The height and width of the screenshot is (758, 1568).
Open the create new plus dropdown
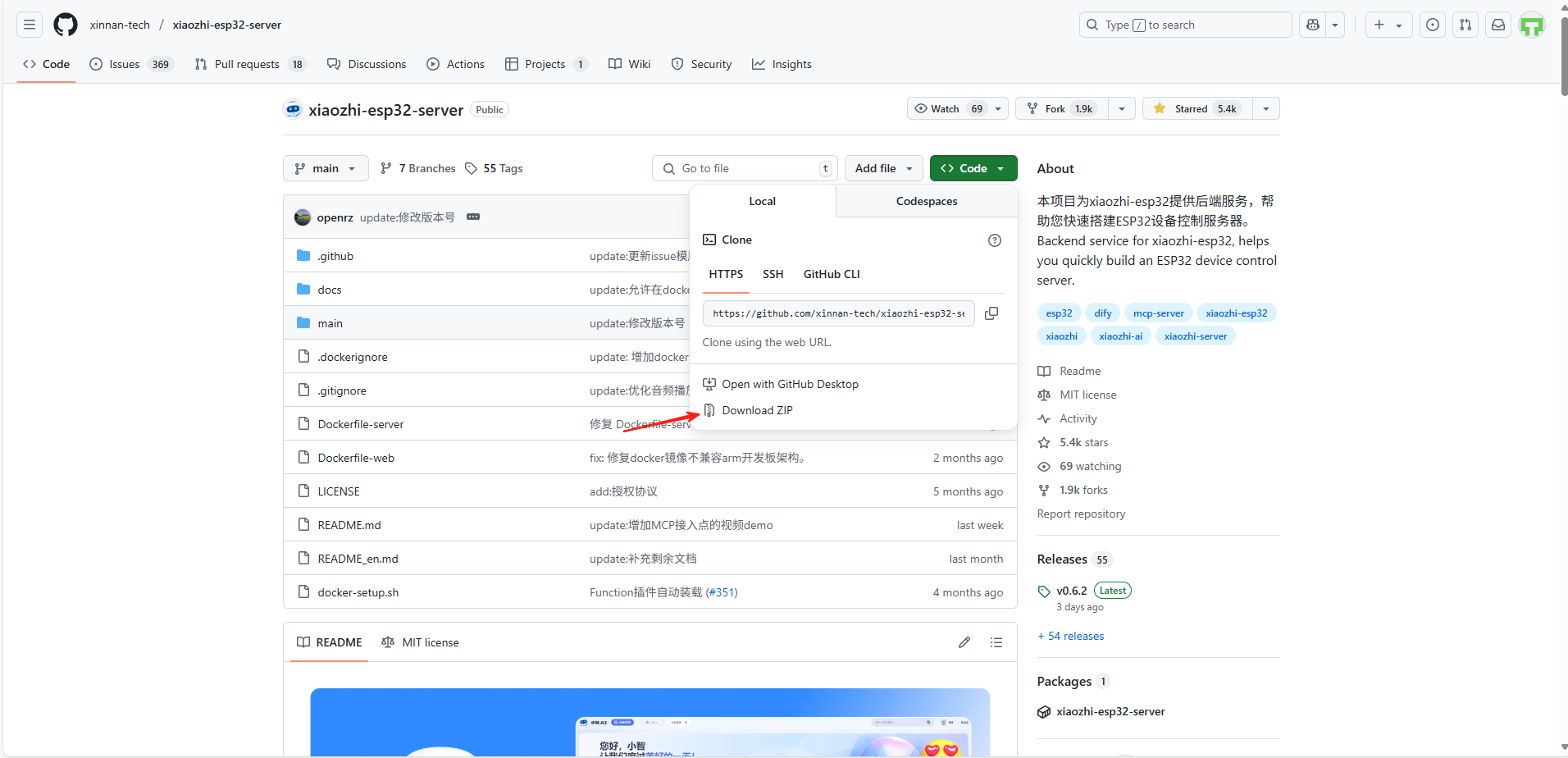point(1388,25)
